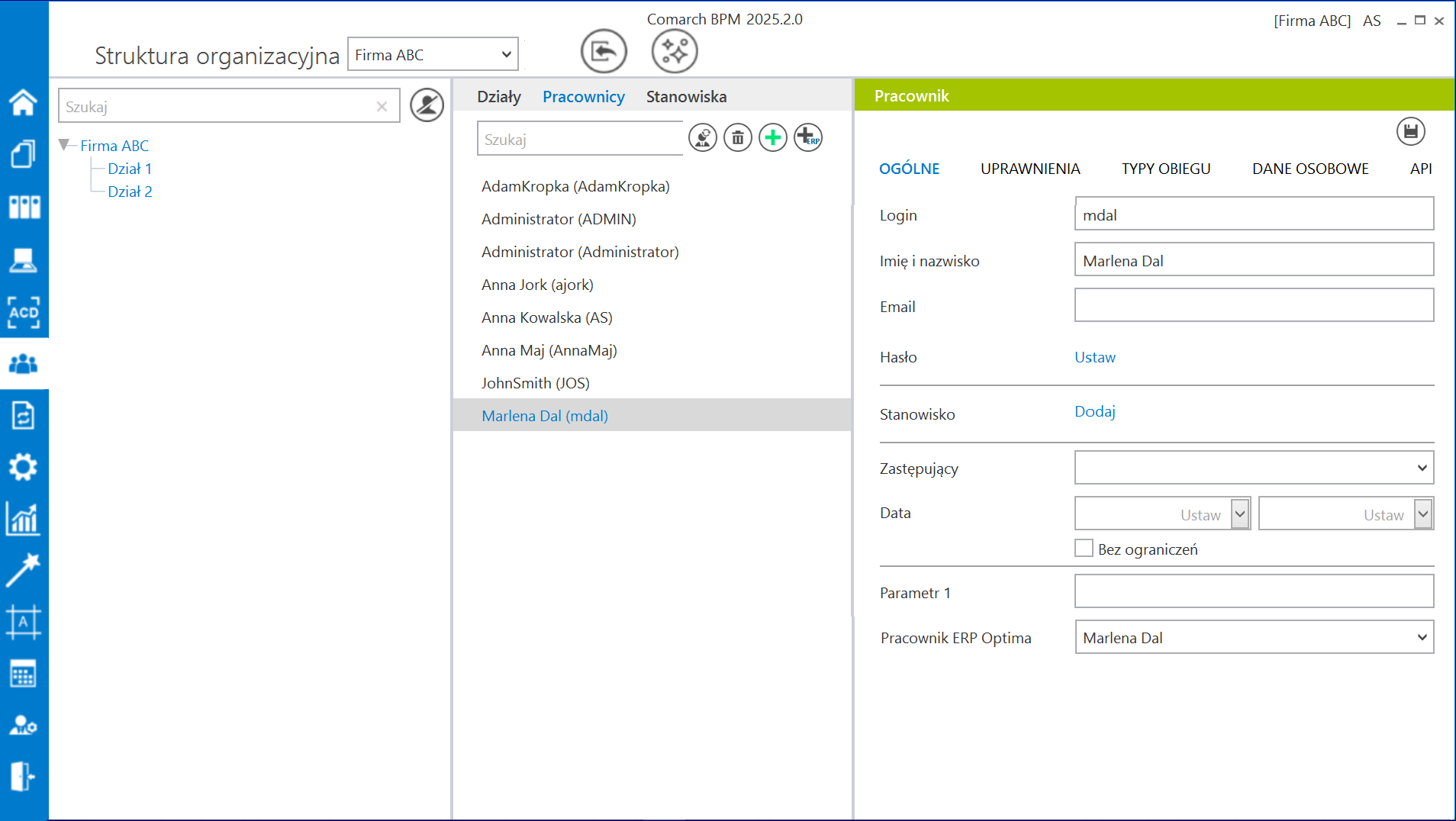Toggle inactive employees icon beside tree search

[427, 105]
